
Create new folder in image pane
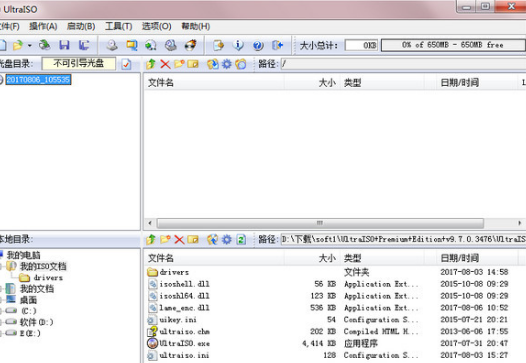(x=179, y=64)
